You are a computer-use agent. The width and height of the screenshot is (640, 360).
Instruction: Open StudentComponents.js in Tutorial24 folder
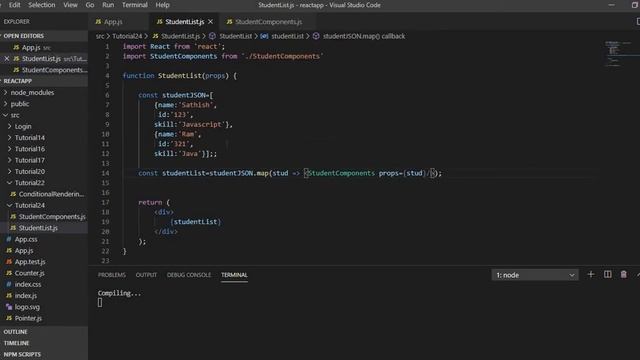click(52, 217)
